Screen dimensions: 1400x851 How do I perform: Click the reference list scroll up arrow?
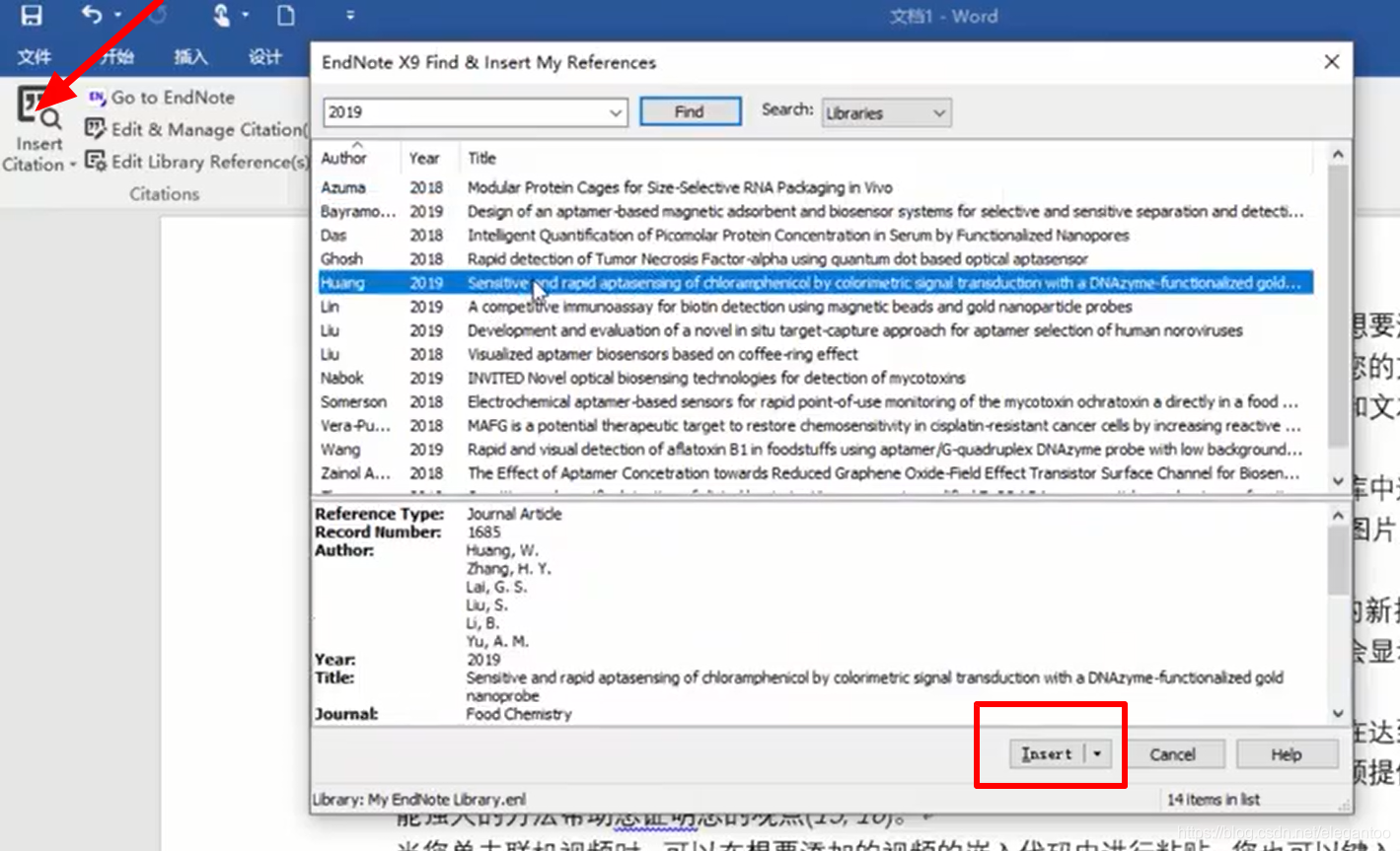(x=1338, y=154)
